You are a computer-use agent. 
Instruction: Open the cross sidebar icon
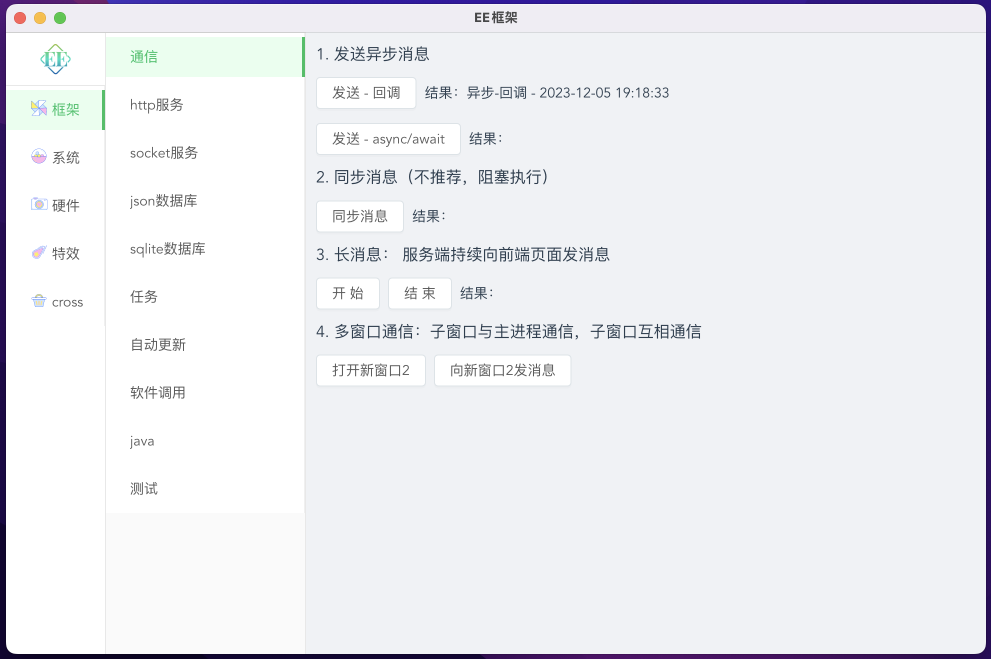point(39,301)
